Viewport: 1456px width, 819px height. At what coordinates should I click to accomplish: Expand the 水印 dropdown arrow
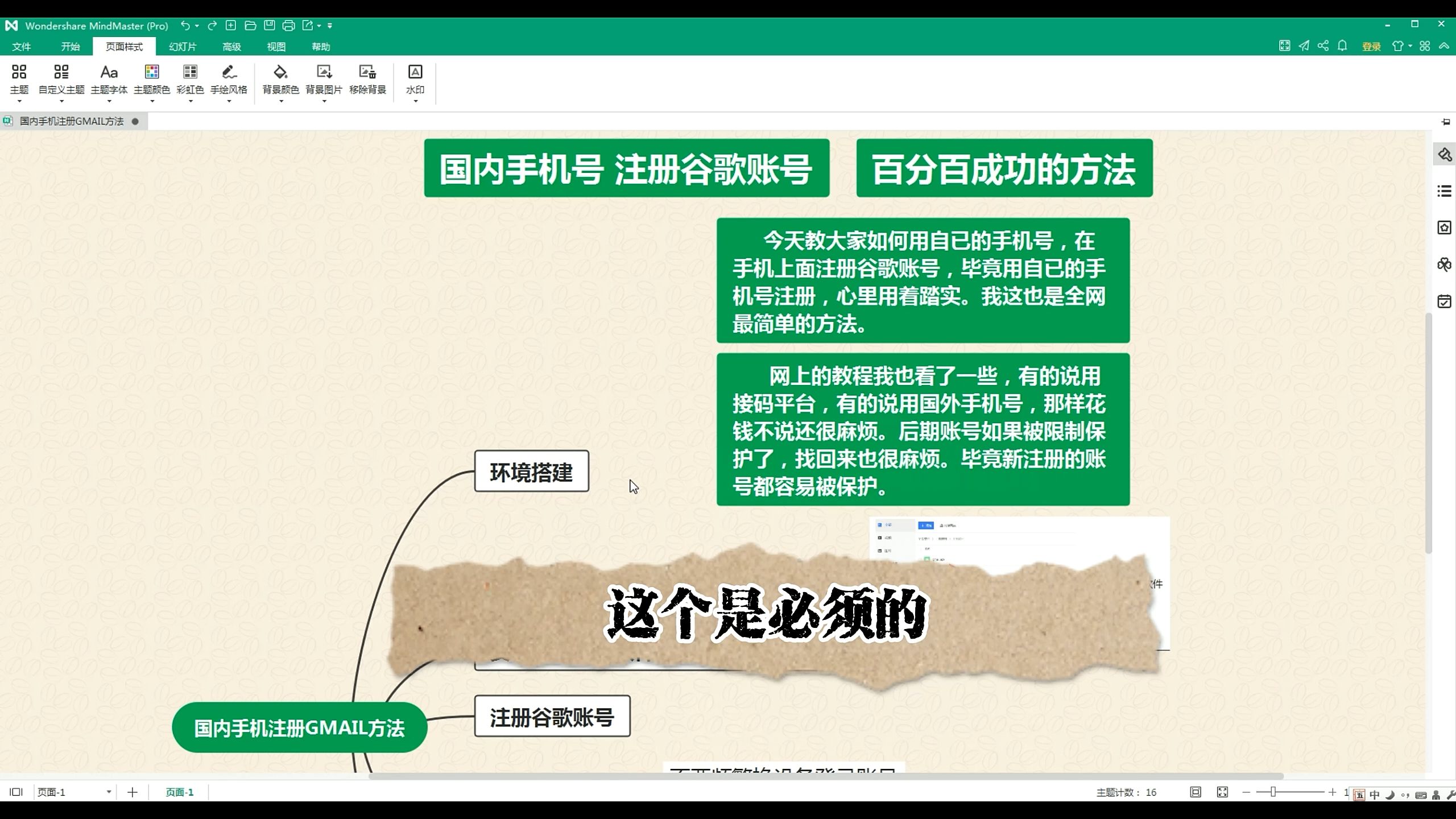pos(415,101)
